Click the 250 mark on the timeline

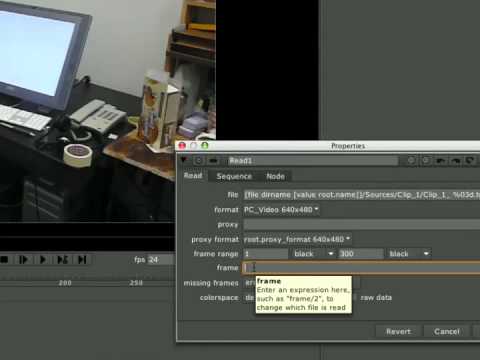click(136, 283)
